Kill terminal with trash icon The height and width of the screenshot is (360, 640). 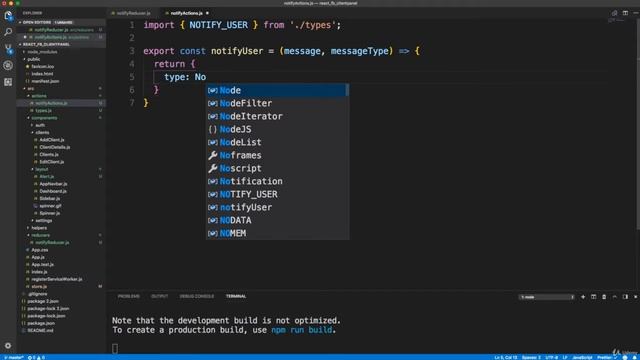coord(604,297)
